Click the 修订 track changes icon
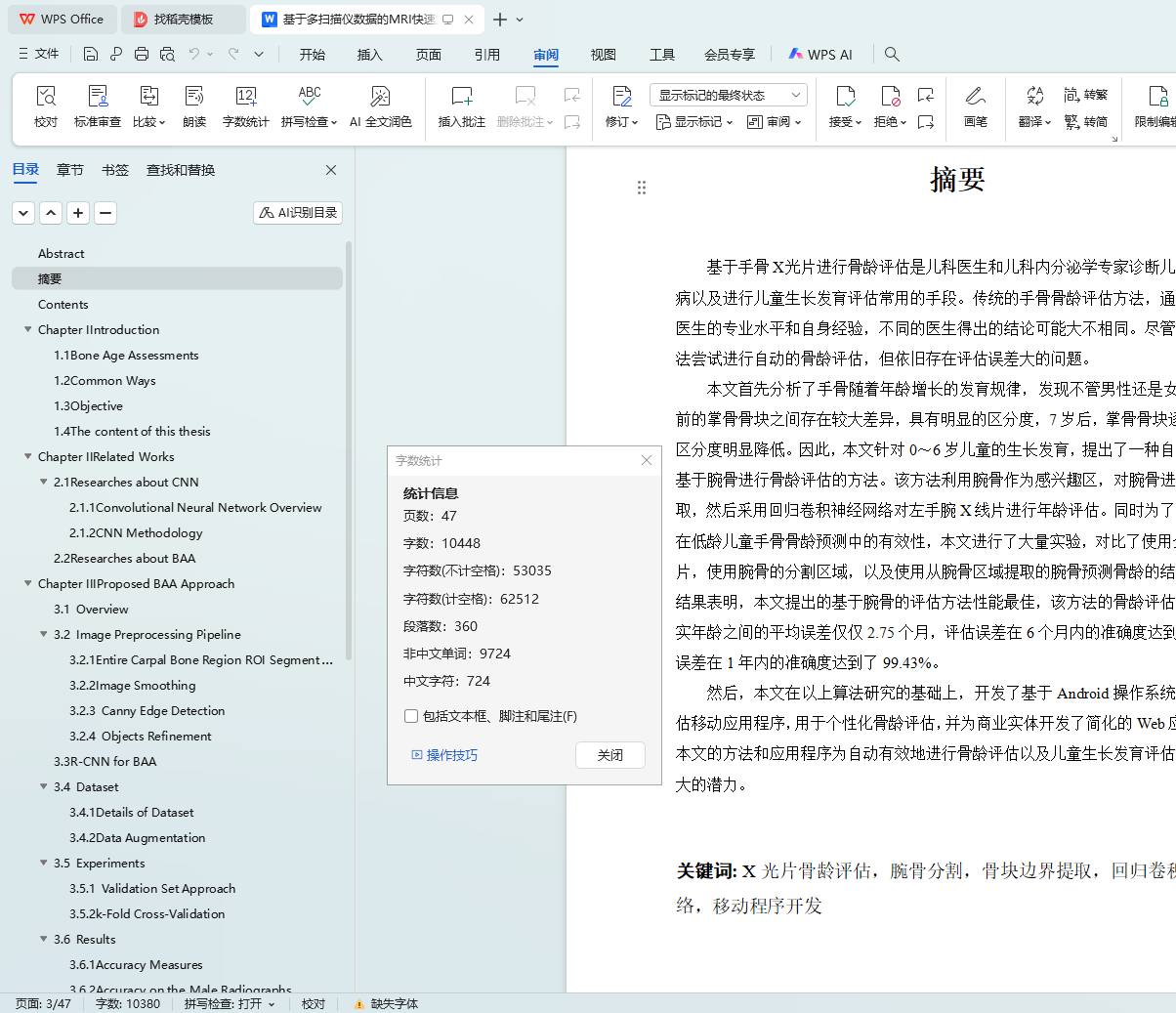The height and width of the screenshot is (1013, 1176). coord(621,96)
